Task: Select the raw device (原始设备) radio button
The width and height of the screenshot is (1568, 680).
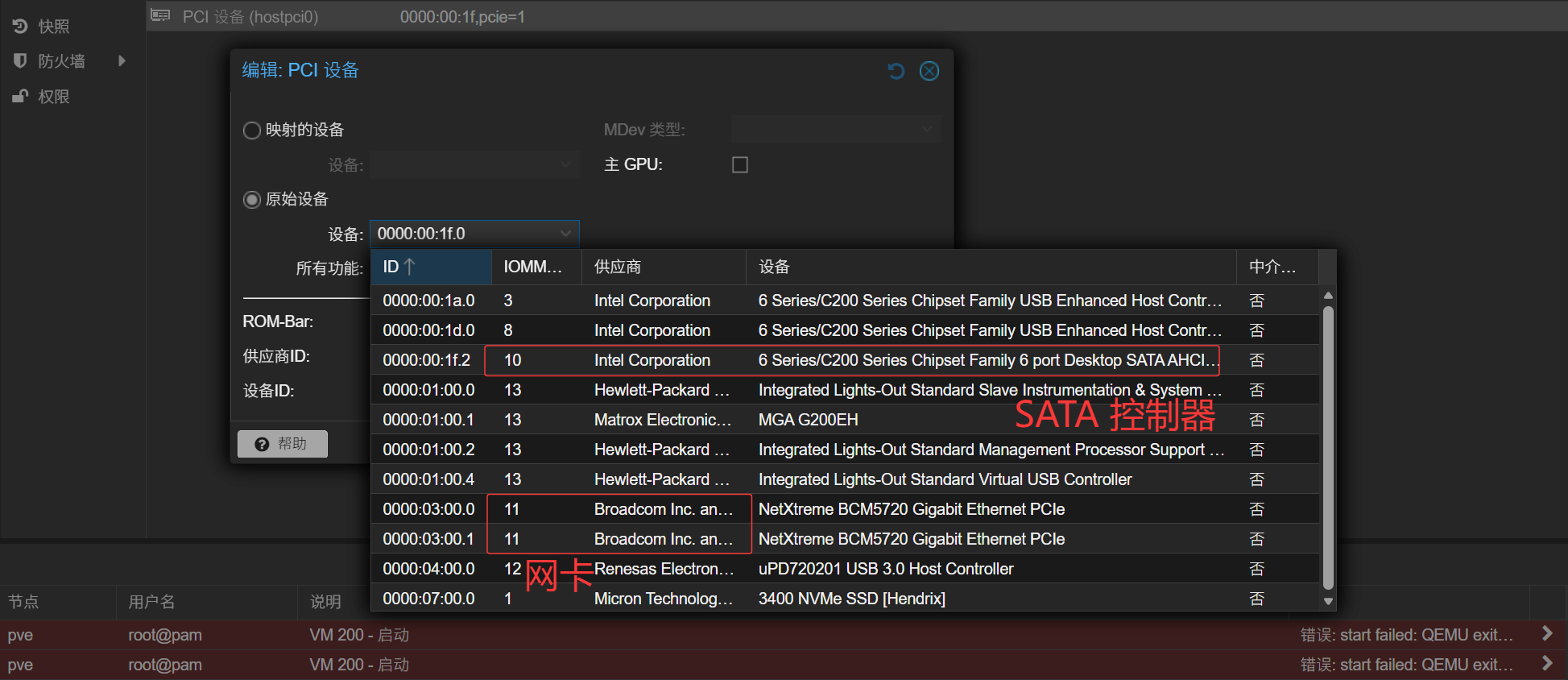Action: (252, 200)
